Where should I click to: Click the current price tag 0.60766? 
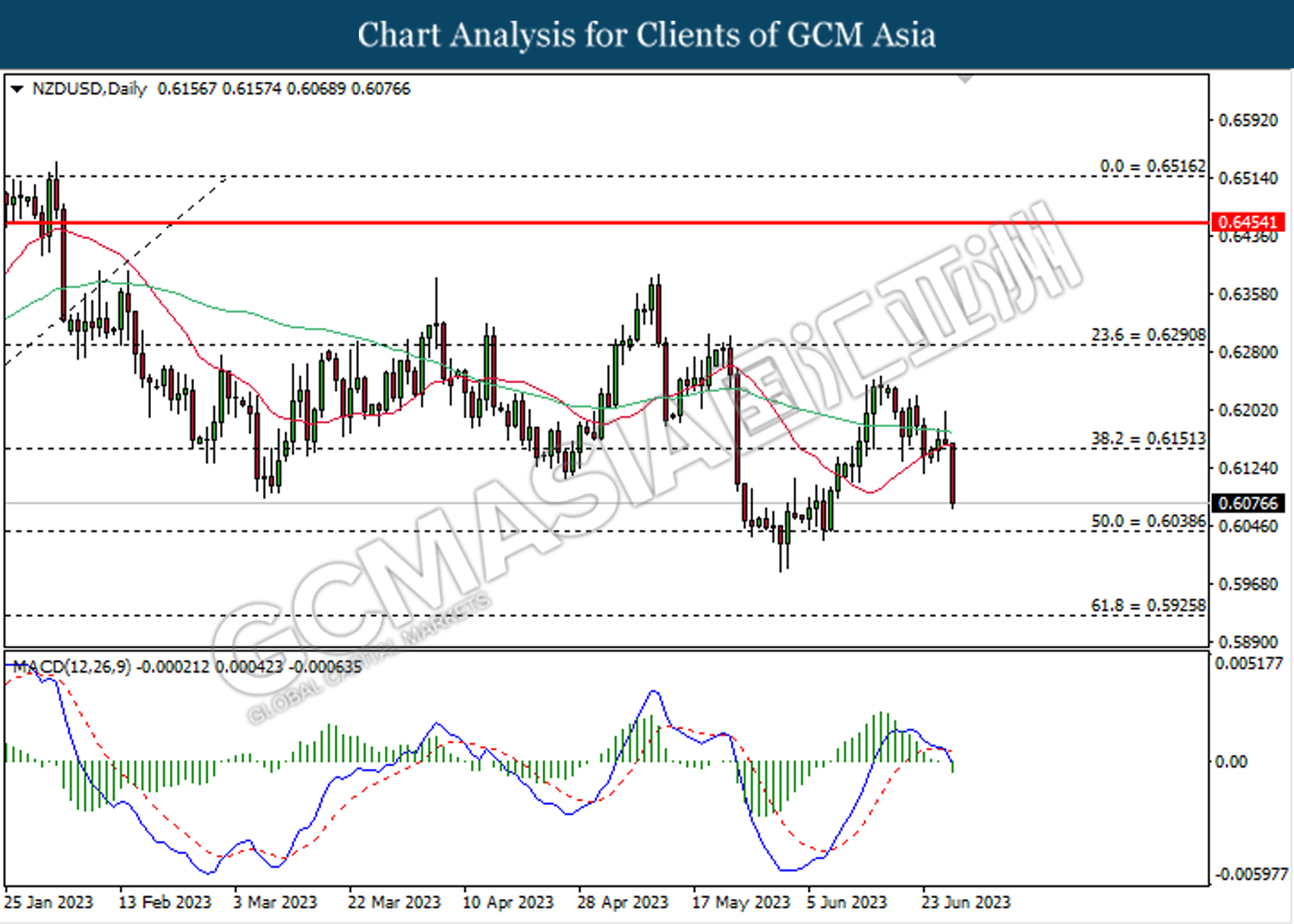click(x=1248, y=503)
